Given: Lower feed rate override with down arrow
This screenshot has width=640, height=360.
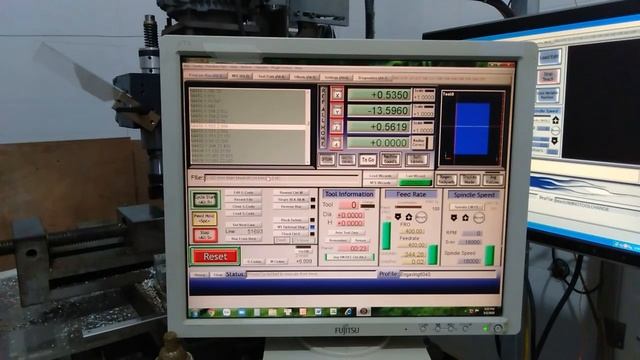Looking at the screenshot, I should click(x=398, y=217).
